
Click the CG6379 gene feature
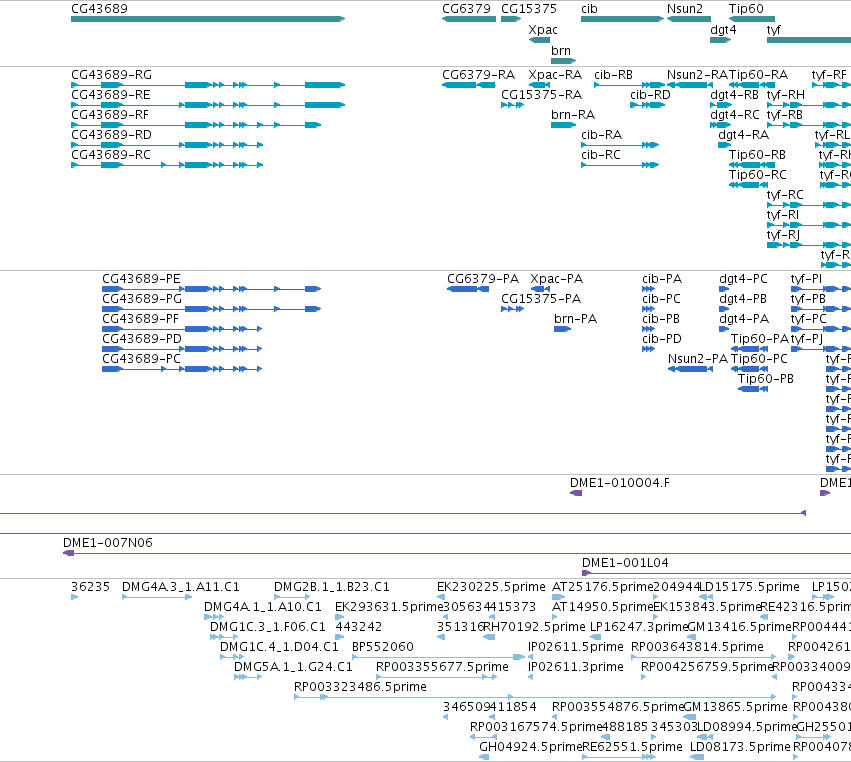point(469,19)
